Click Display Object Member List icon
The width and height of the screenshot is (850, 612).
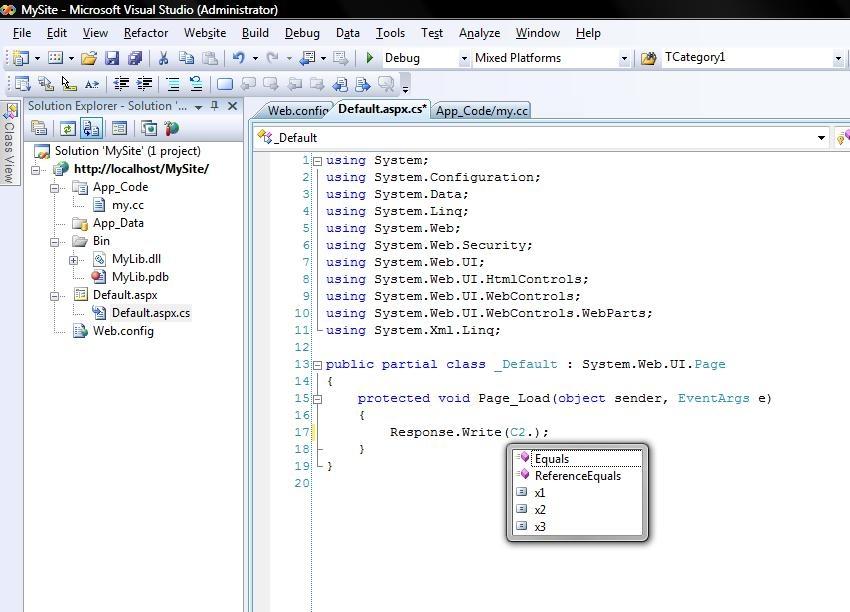coord(22,84)
